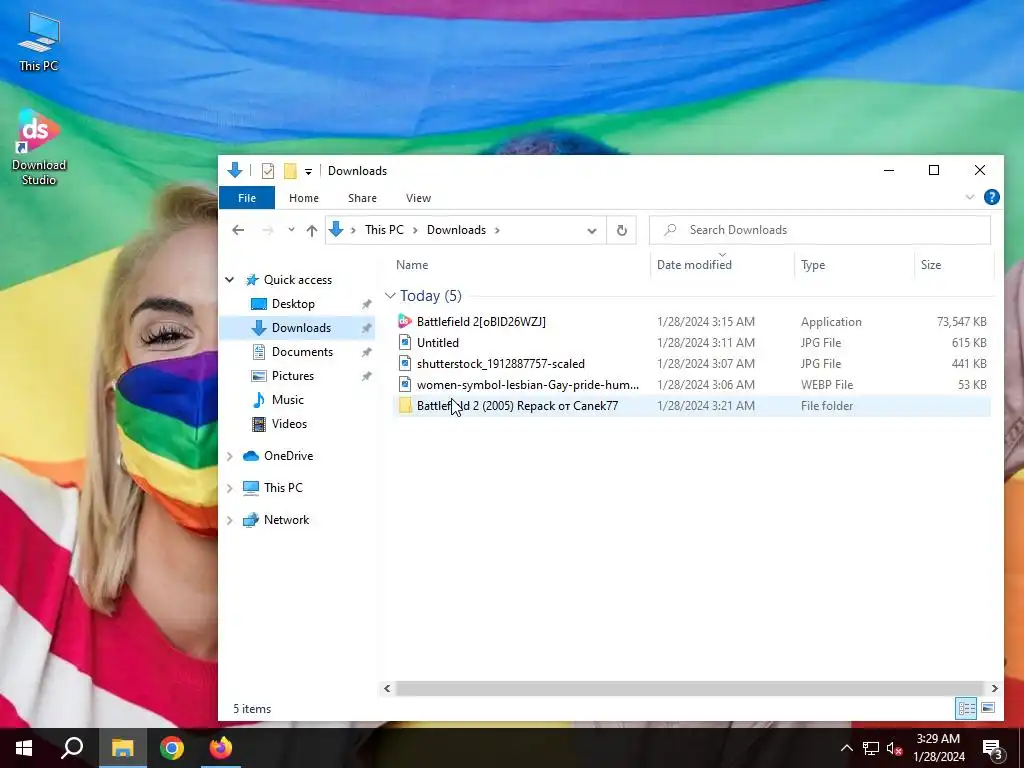Select Videos in the navigation pane
Image resolution: width=1024 pixels, height=768 pixels.
coord(289,424)
